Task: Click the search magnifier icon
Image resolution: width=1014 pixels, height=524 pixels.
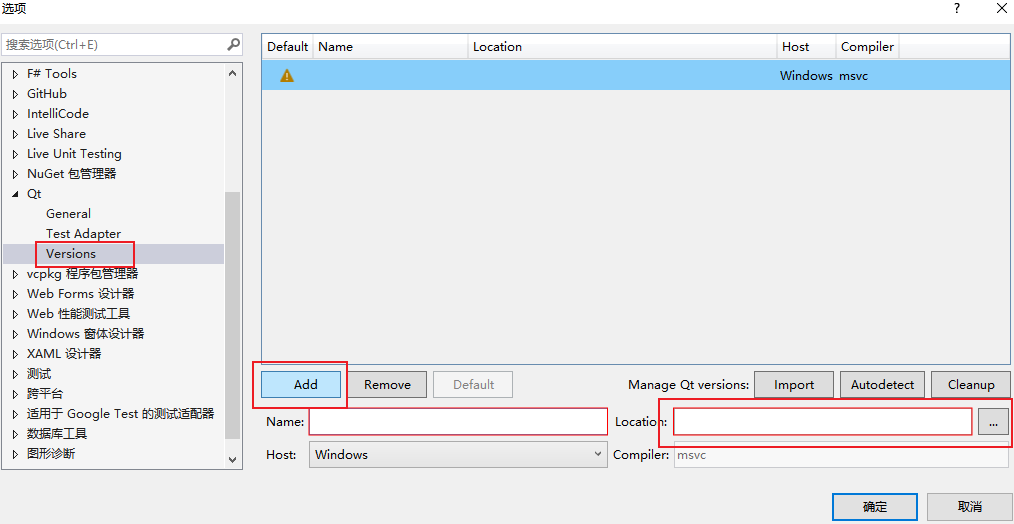Action: point(233,45)
